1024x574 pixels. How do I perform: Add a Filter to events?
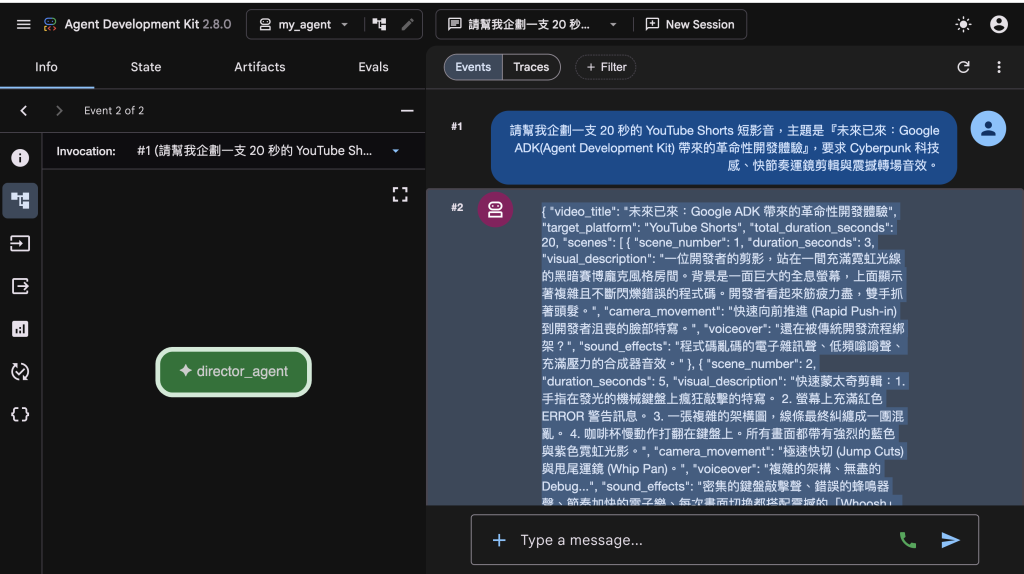click(605, 67)
